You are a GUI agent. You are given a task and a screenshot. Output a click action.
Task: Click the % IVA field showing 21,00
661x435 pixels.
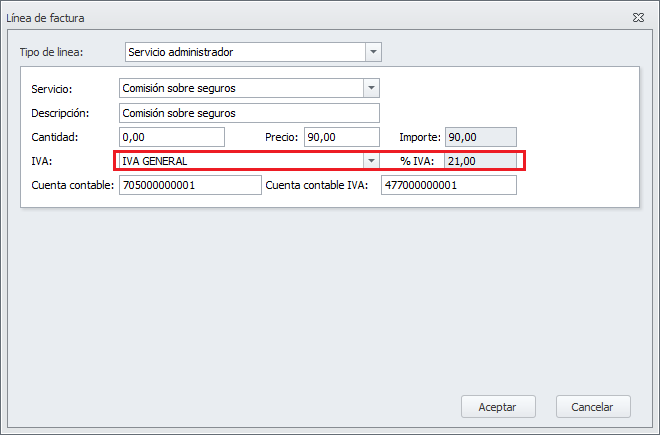pyautogui.click(x=480, y=161)
